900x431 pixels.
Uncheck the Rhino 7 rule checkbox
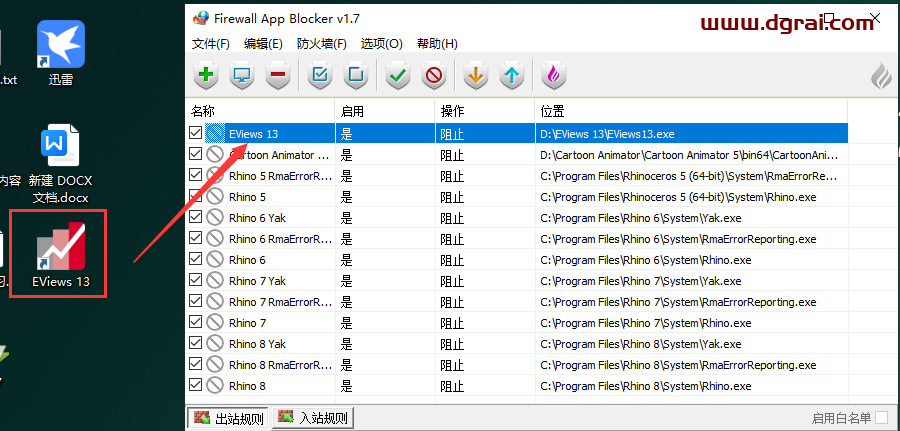coord(195,322)
